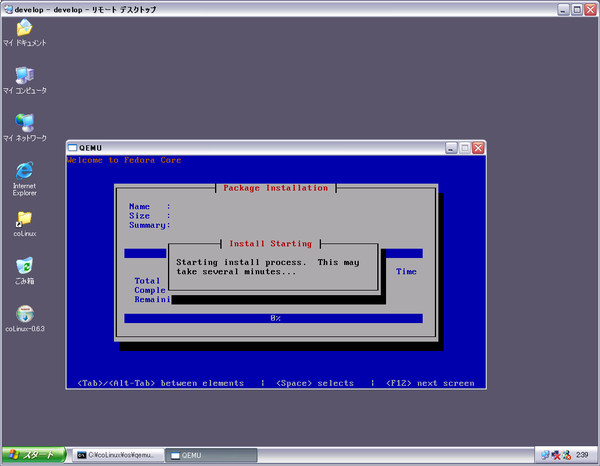Close the remote desktop window
Screen dimensions: 600x466
coord(590,10)
